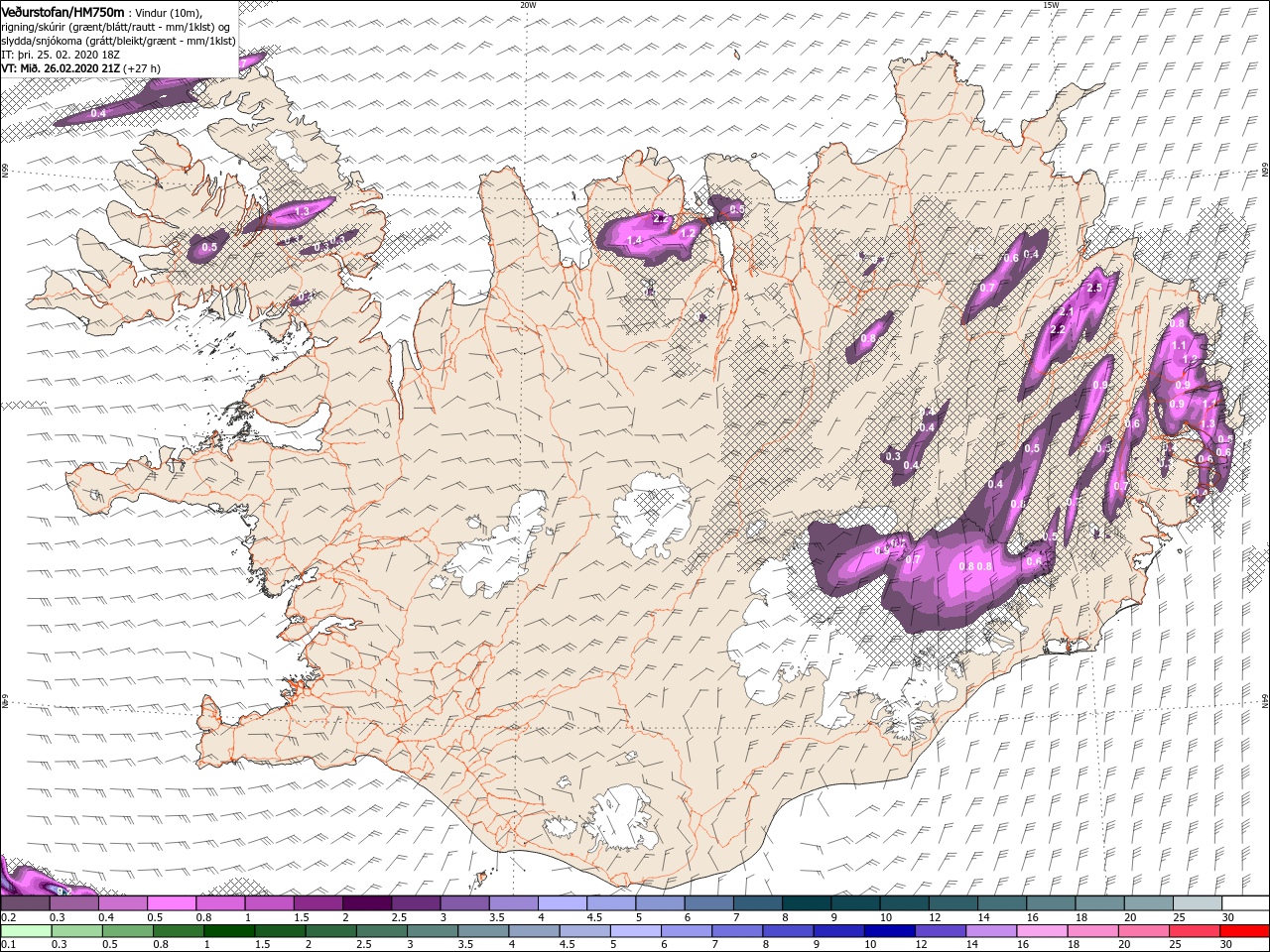Click the upper legend dark teal swatch starting at 8
The image size is (1270, 952).
coord(806,903)
